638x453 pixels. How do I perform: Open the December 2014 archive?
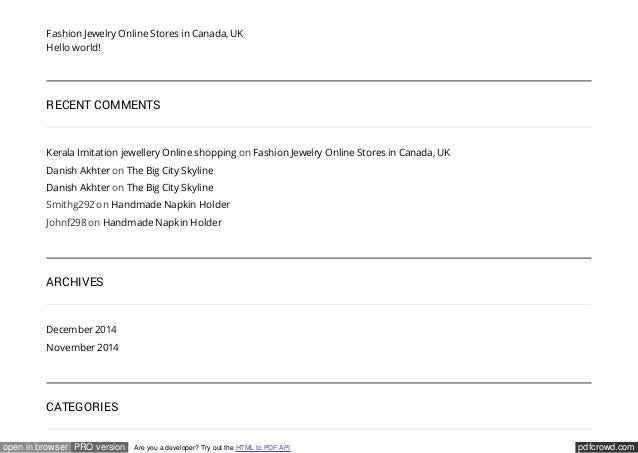coord(81,329)
